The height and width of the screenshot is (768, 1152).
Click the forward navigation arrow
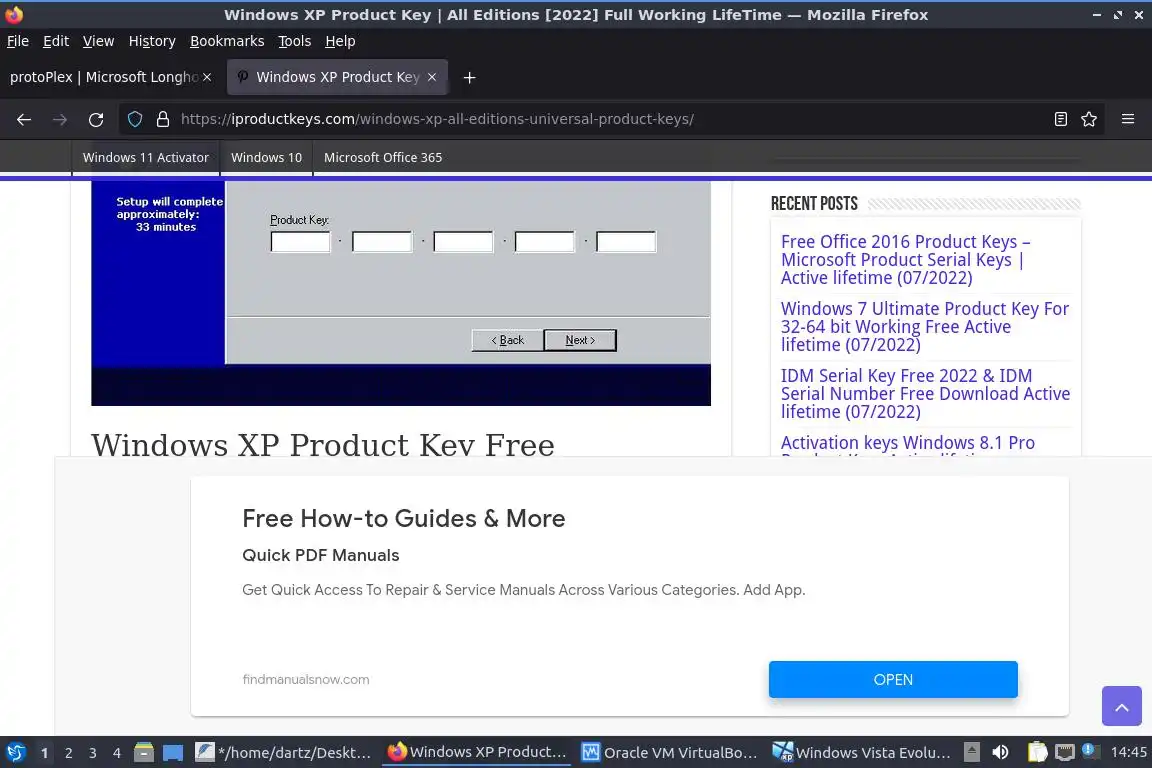tap(60, 119)
